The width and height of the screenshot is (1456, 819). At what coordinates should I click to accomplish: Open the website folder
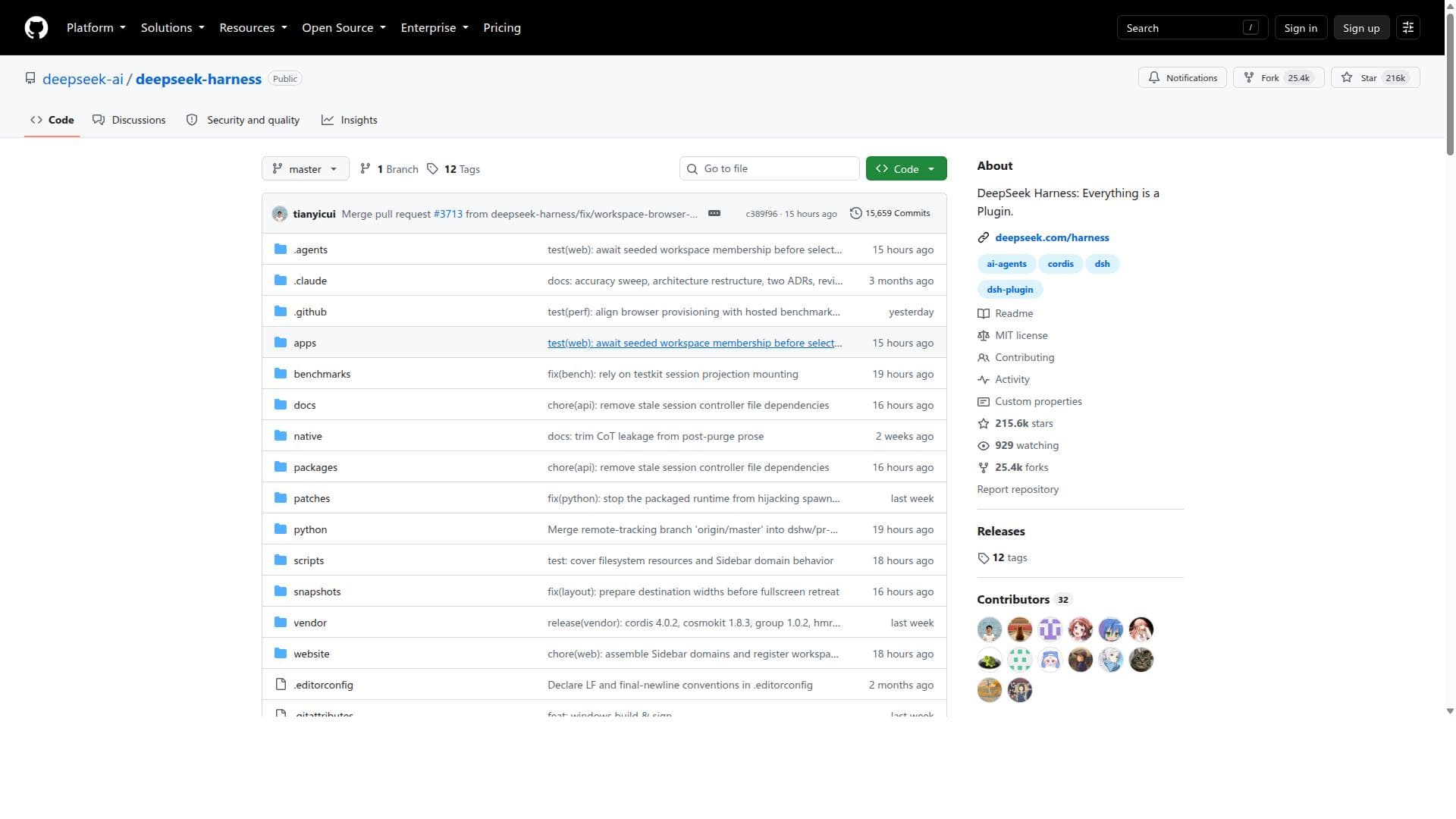[312, 654]
